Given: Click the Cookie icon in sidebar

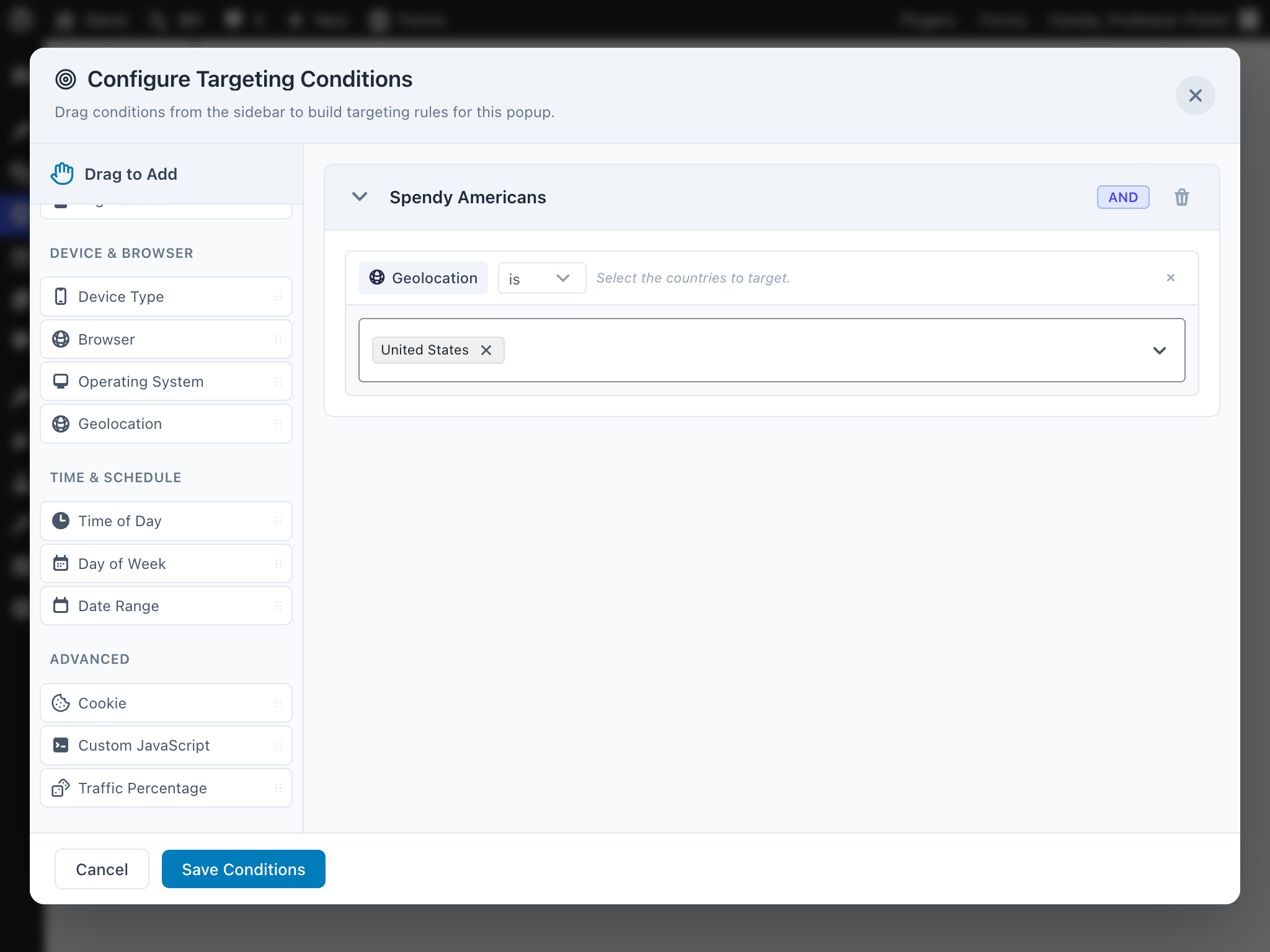Looking at the screenshot, I should 61,703.
